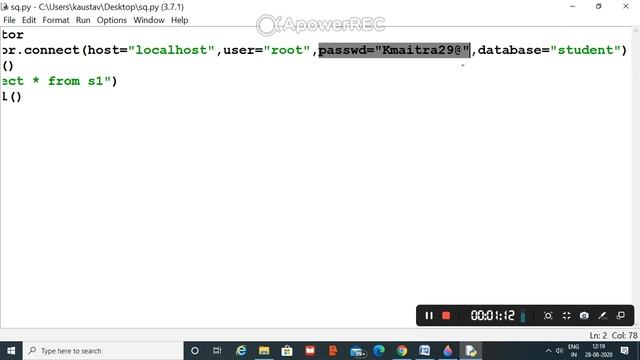Click the taskbar search box
The image size is (640, 360).
103,351
